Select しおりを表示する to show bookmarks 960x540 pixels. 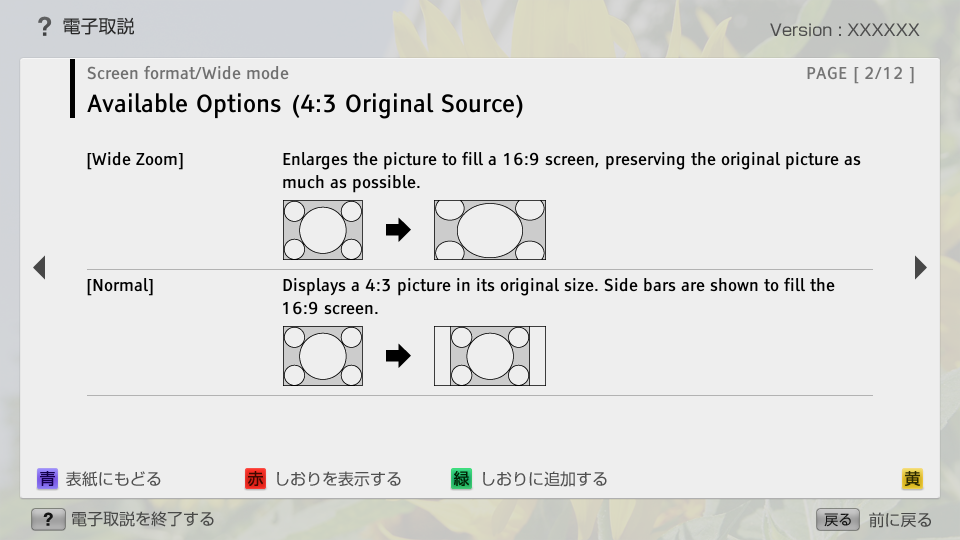tap(338, 479)
